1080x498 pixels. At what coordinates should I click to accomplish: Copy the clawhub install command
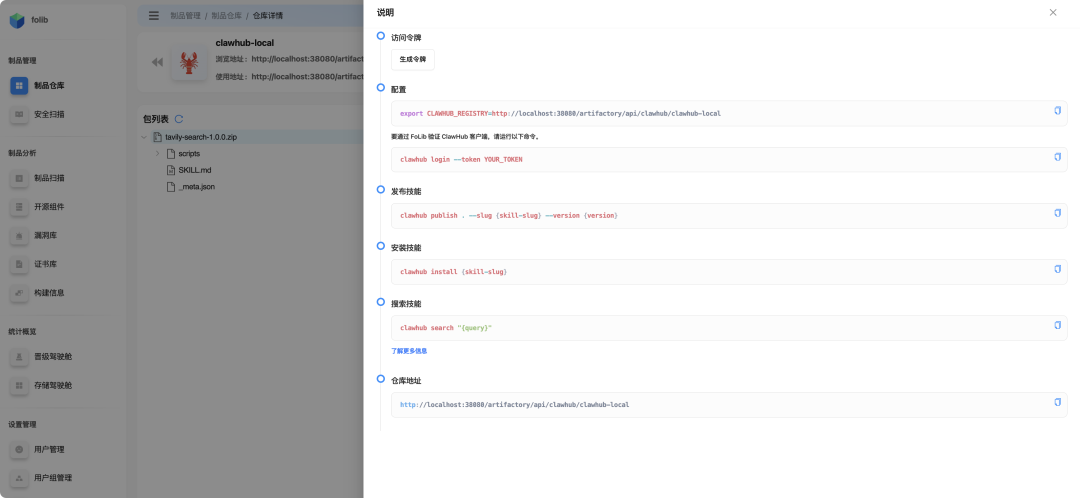[x=1057, y=269]
